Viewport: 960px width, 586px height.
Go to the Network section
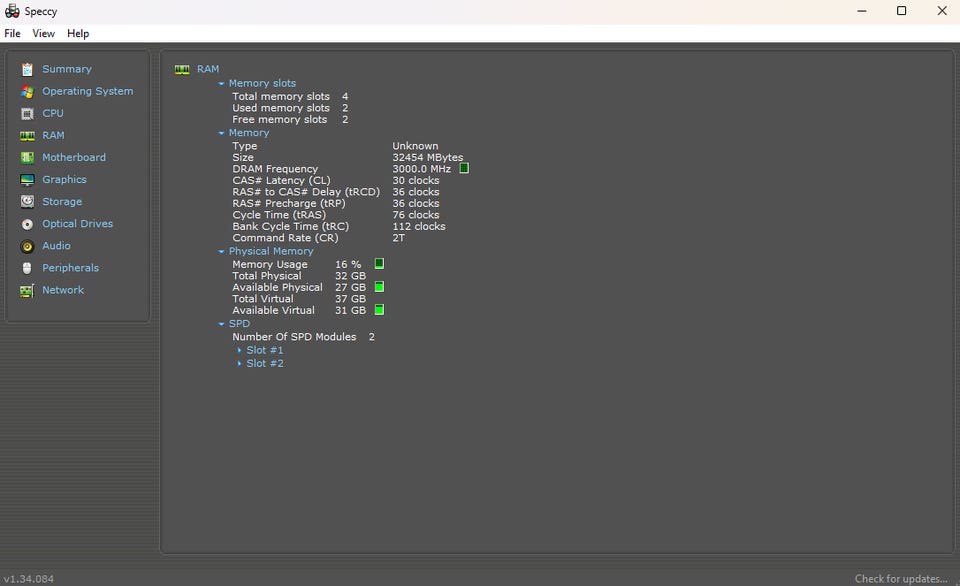point(63,290)
